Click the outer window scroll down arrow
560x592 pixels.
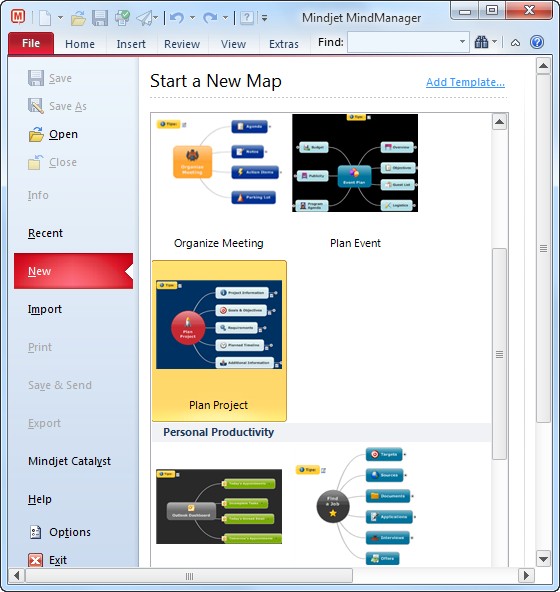[x=543, y=559]
